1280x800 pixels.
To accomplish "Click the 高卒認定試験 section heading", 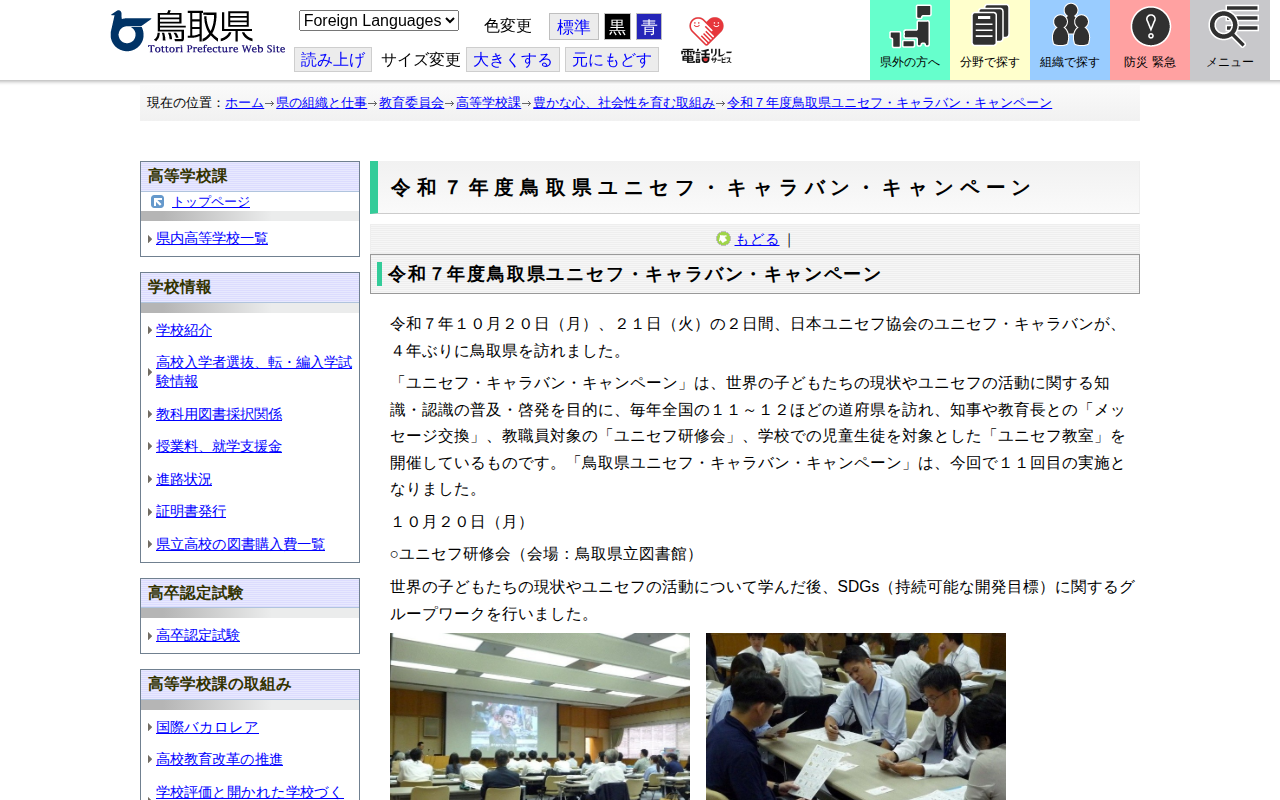I will tap(196, 593).
